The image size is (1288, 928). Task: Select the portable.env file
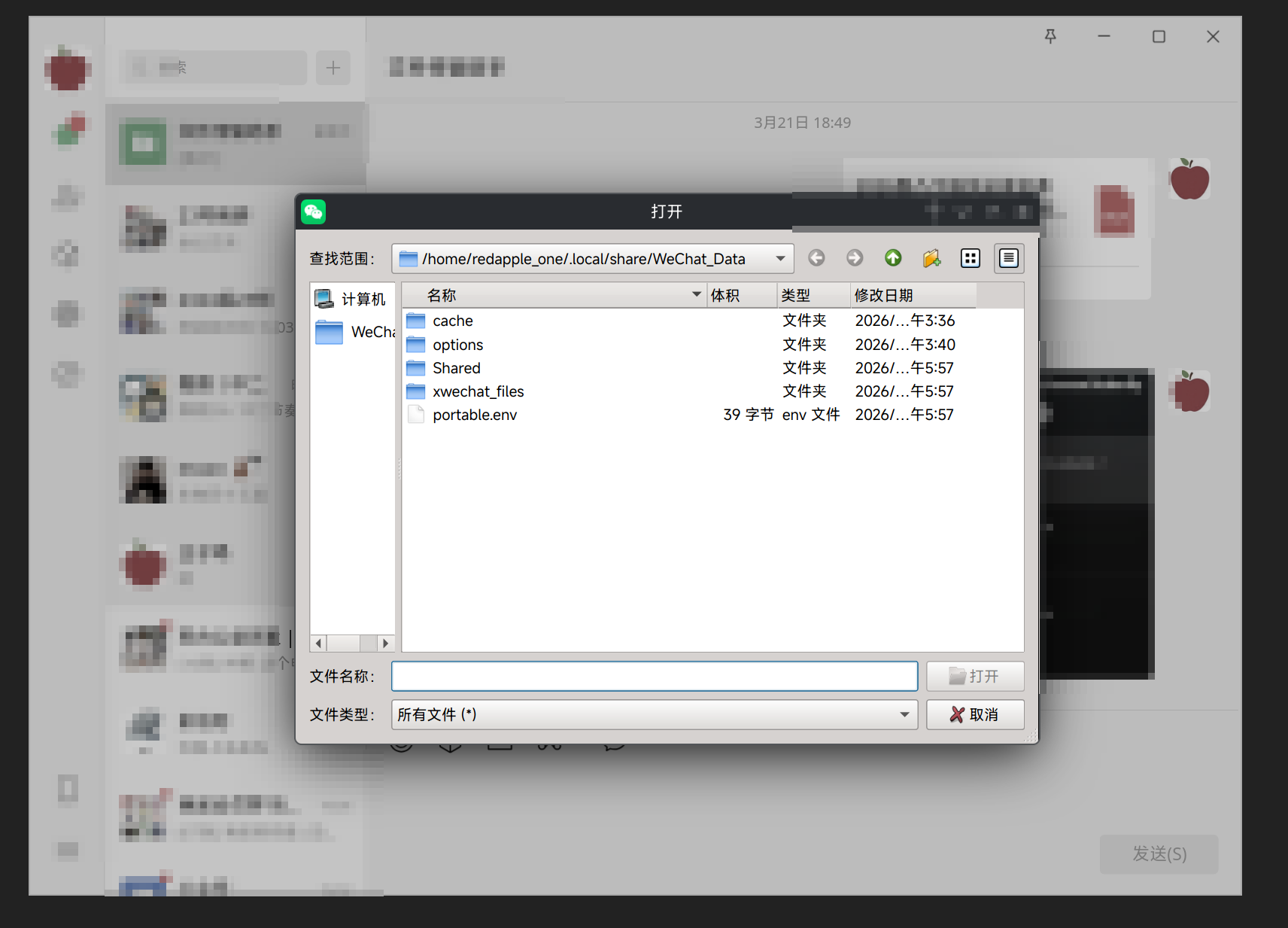coord(474,415)
